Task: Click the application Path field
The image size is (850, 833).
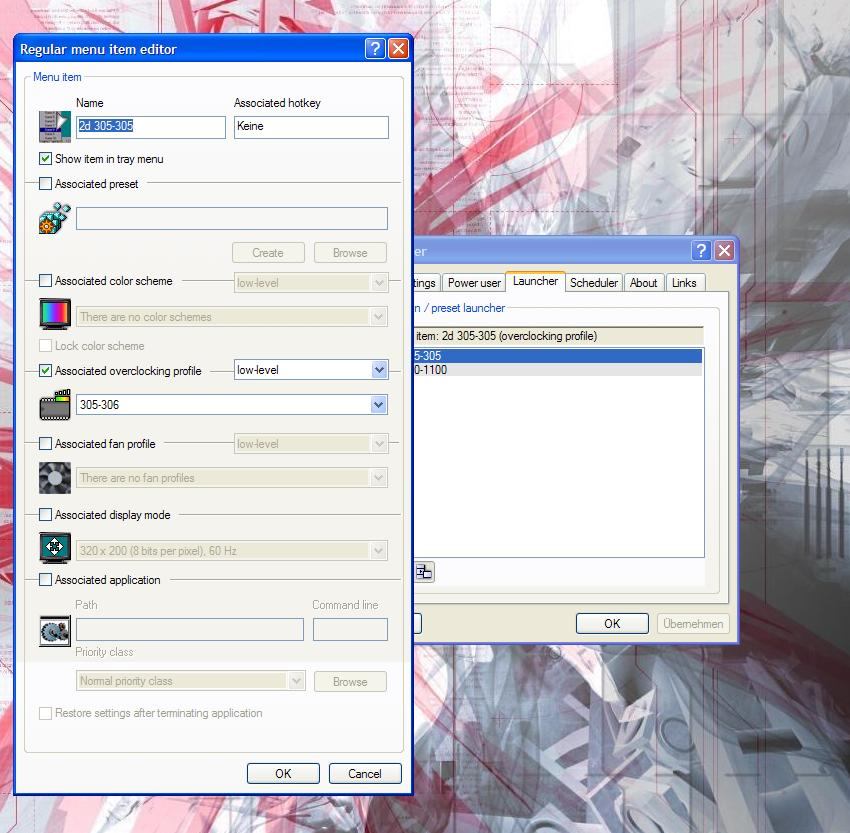Action: 190,629
